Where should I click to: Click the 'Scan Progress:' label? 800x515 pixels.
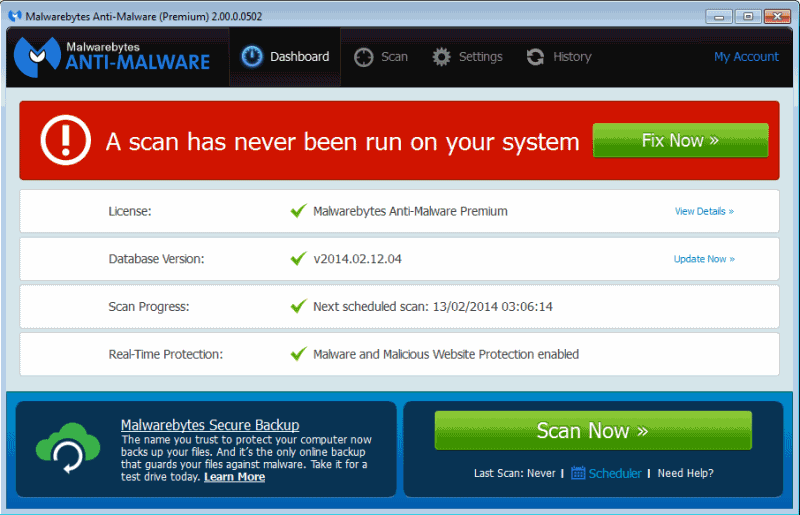[x=148, y=306]
